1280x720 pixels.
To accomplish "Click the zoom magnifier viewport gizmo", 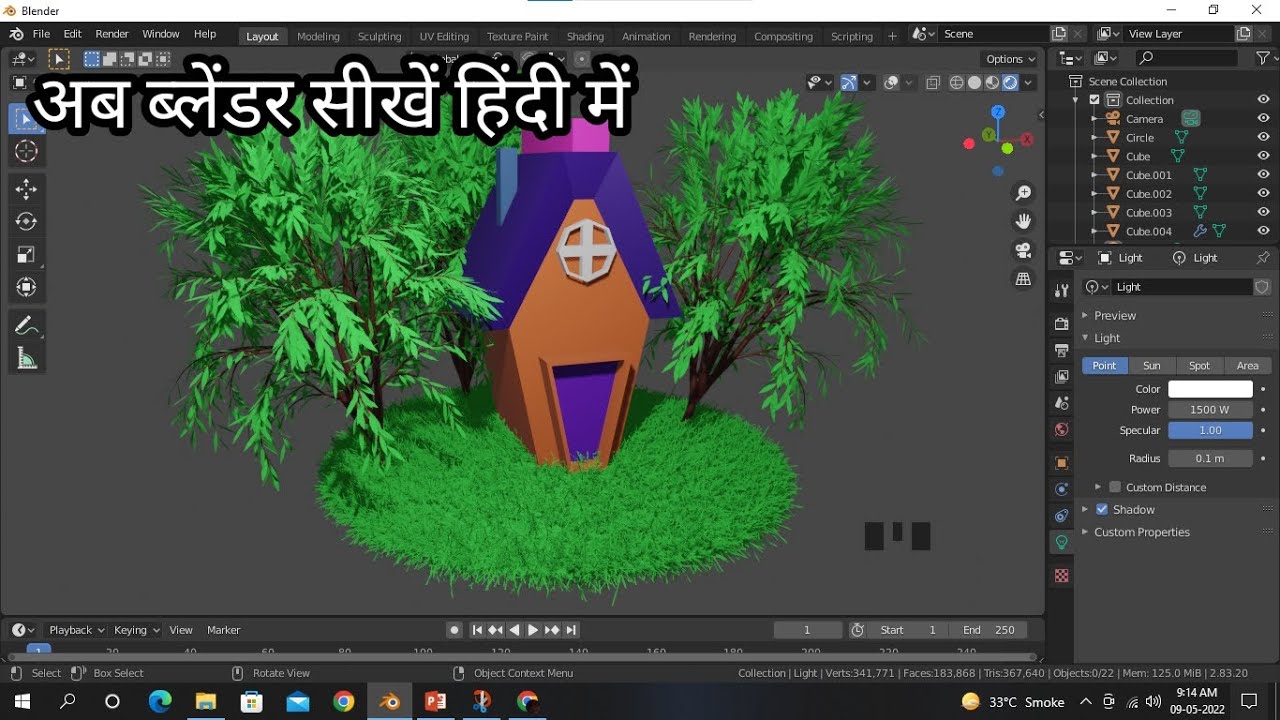I will pyautogui.click(x=1023, y=193).
